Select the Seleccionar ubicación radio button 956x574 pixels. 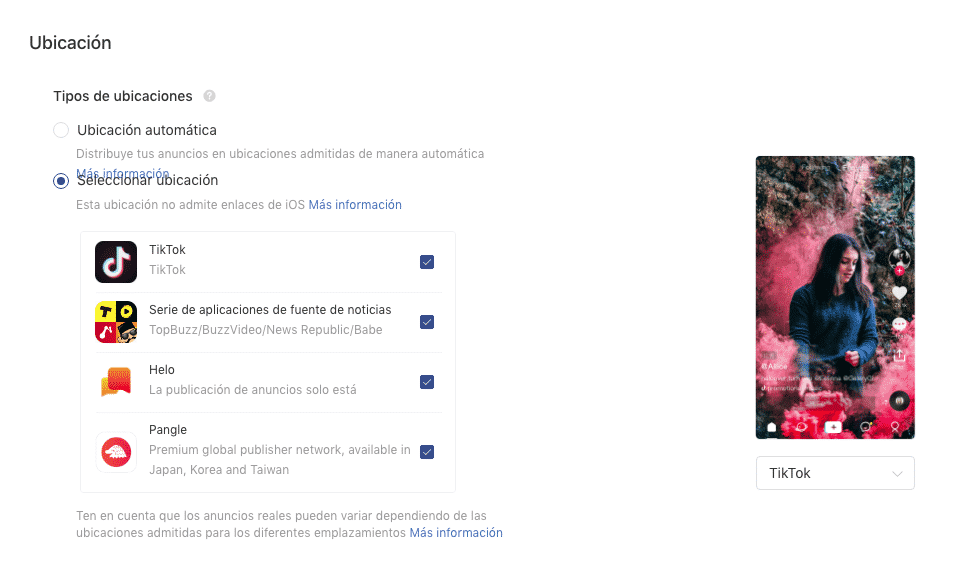pos(61,181)
